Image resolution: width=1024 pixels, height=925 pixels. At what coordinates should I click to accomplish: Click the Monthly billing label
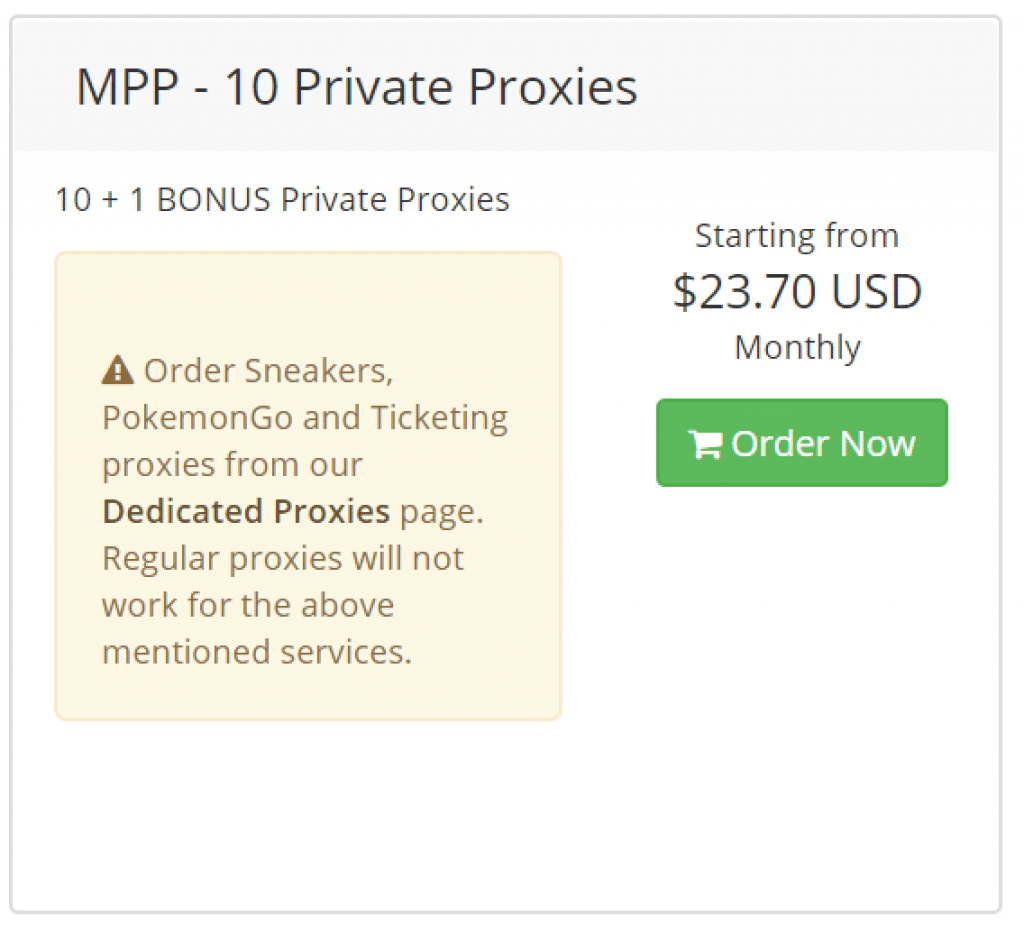click(796, 347)
